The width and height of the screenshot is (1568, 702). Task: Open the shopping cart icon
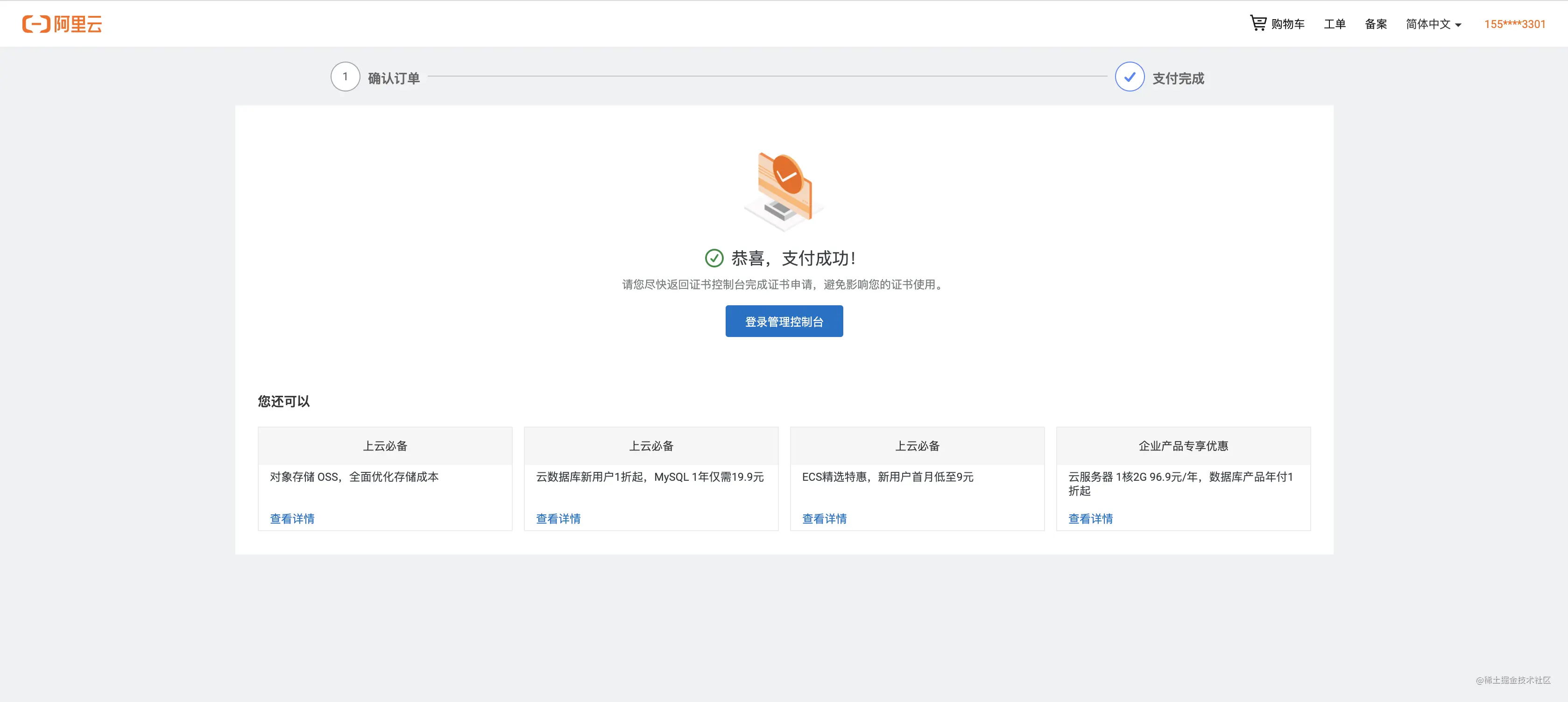point(1257,23)
